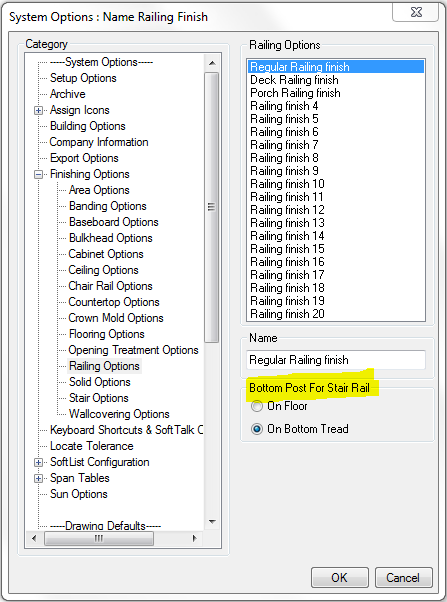Select the On Bottom Tread radio button

257,429
